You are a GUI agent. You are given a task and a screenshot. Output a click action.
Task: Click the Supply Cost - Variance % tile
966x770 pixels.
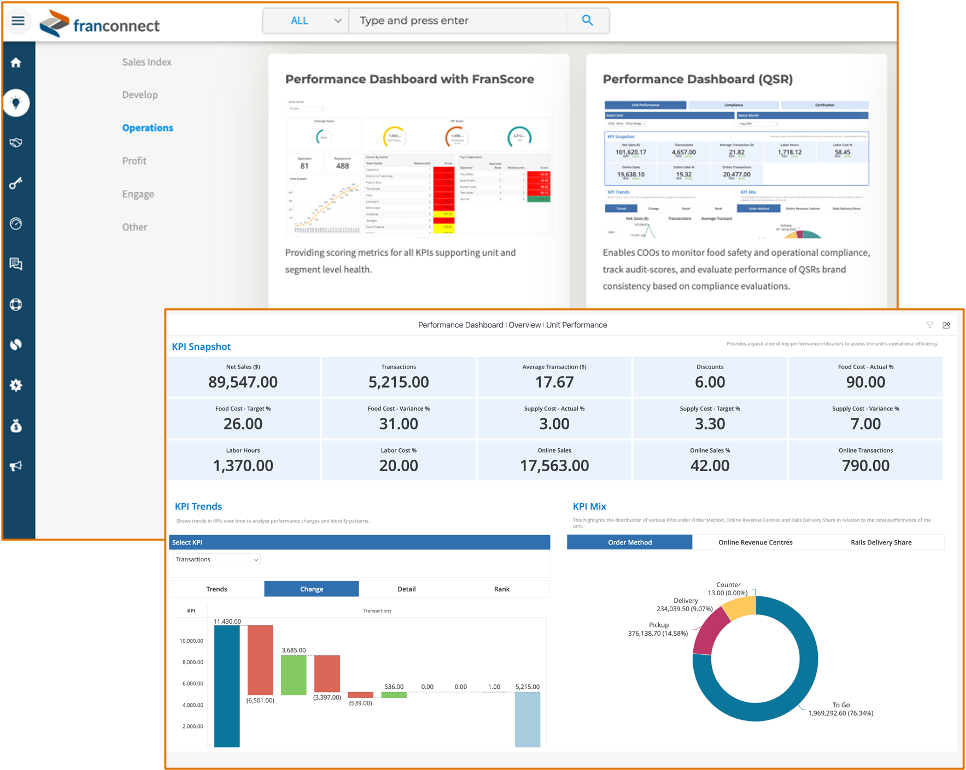point(866,419)
